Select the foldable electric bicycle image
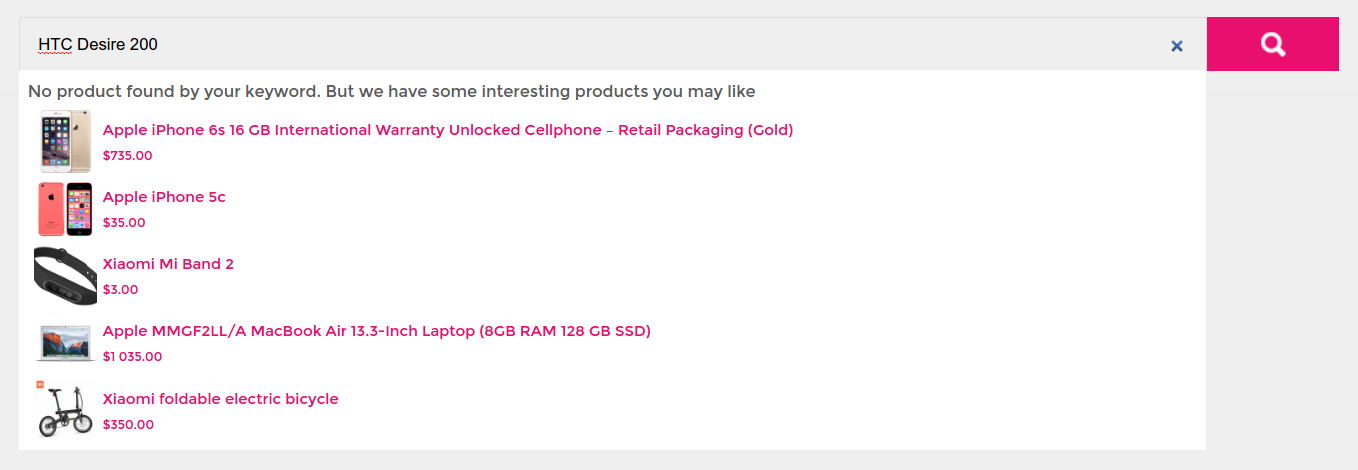This screenshot has width=1358, height=470. pos(66,409)
